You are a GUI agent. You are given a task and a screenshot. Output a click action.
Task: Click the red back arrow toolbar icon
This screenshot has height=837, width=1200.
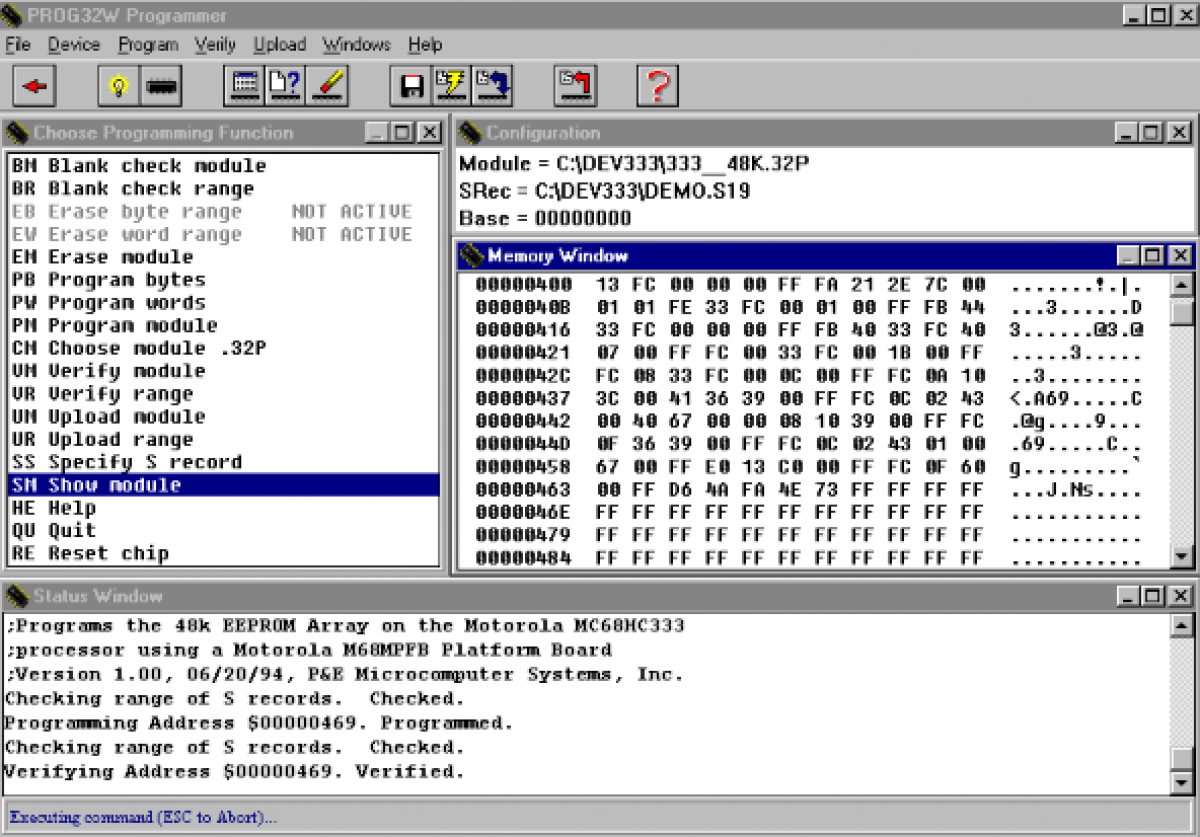[35, 86]
